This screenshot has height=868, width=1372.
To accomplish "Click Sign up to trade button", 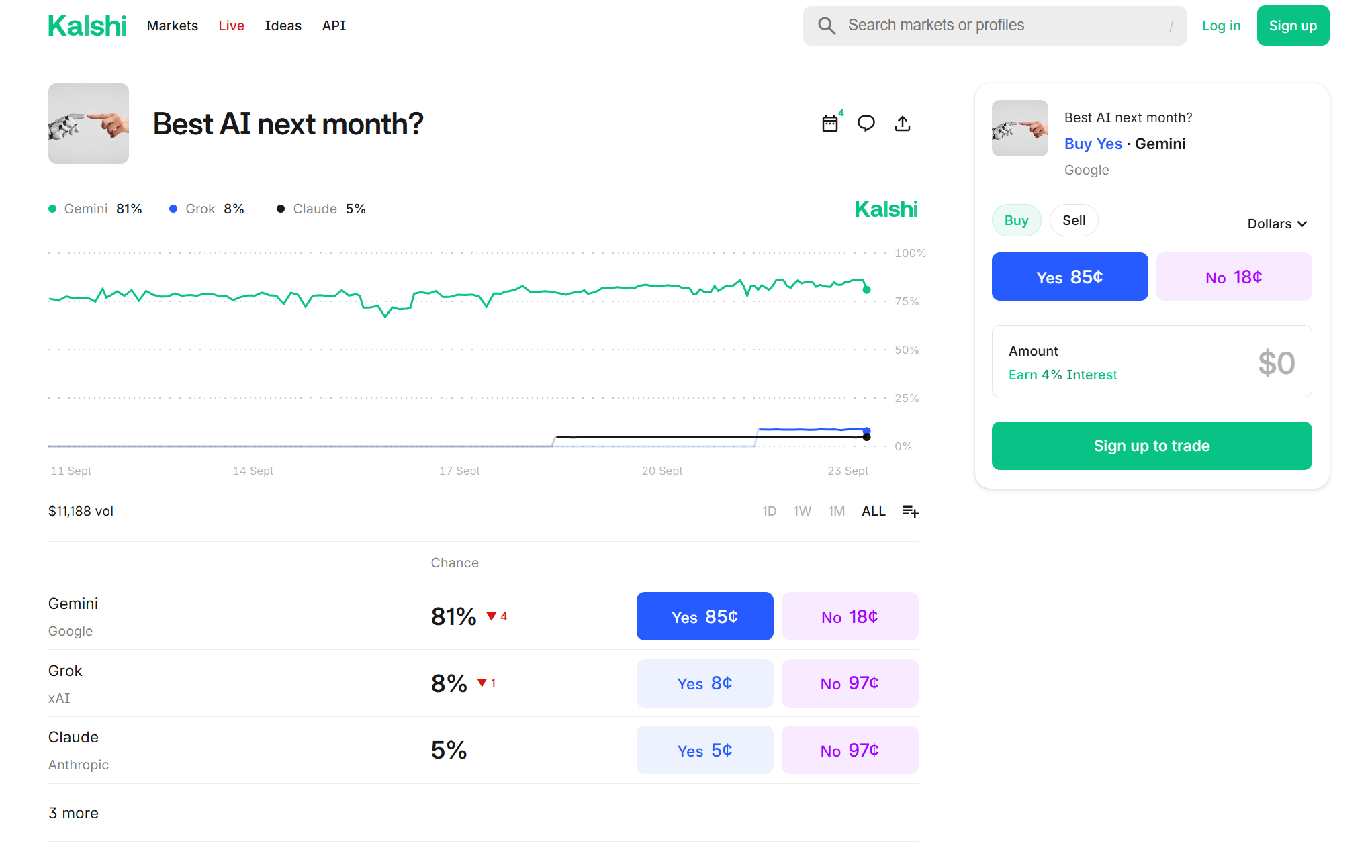I will click(1151, 446).
